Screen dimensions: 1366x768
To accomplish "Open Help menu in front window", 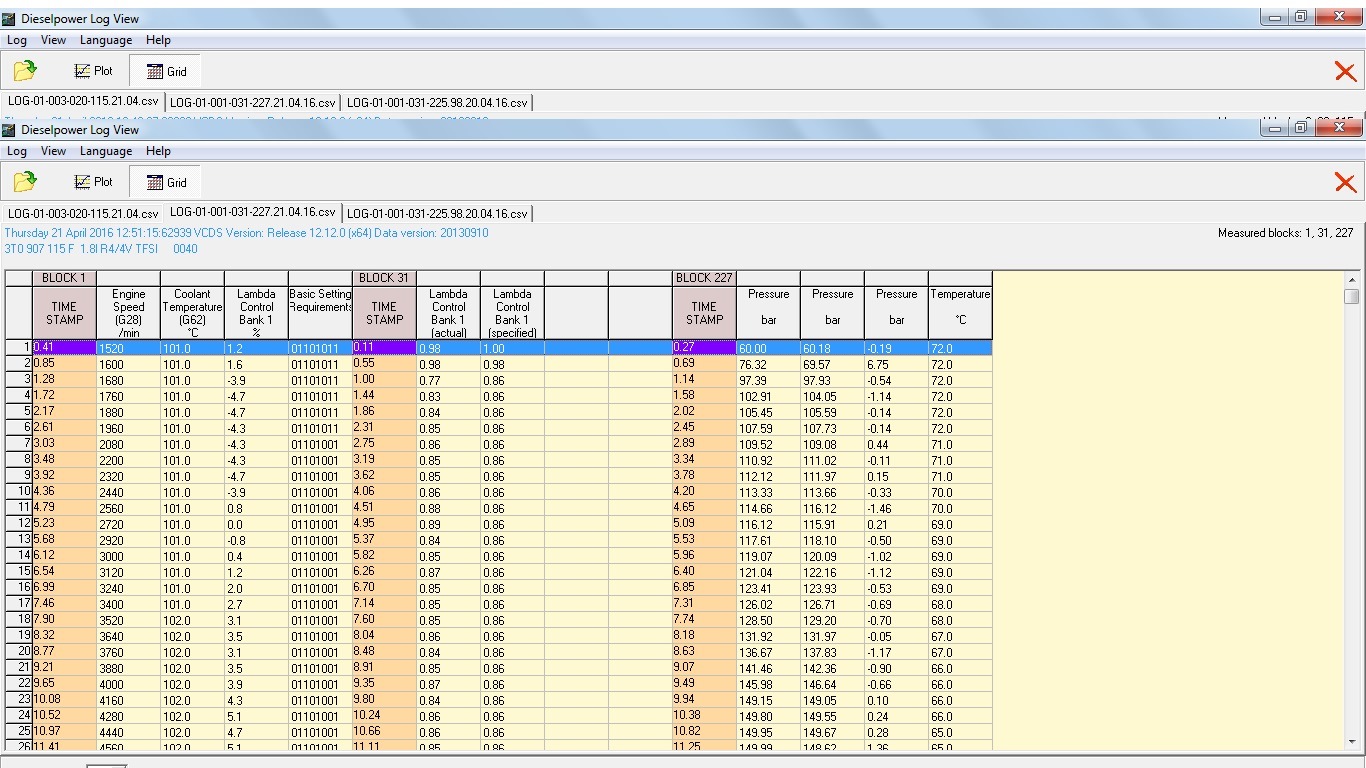I will [158, 151].
